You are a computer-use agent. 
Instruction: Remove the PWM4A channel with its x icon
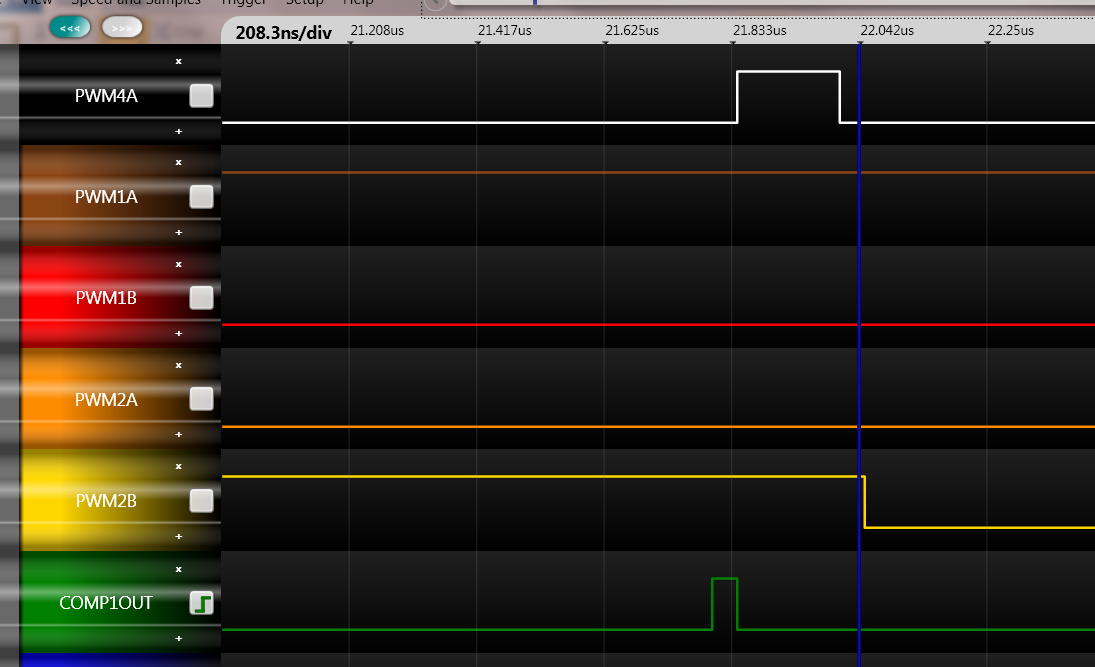tap(178, 61)
